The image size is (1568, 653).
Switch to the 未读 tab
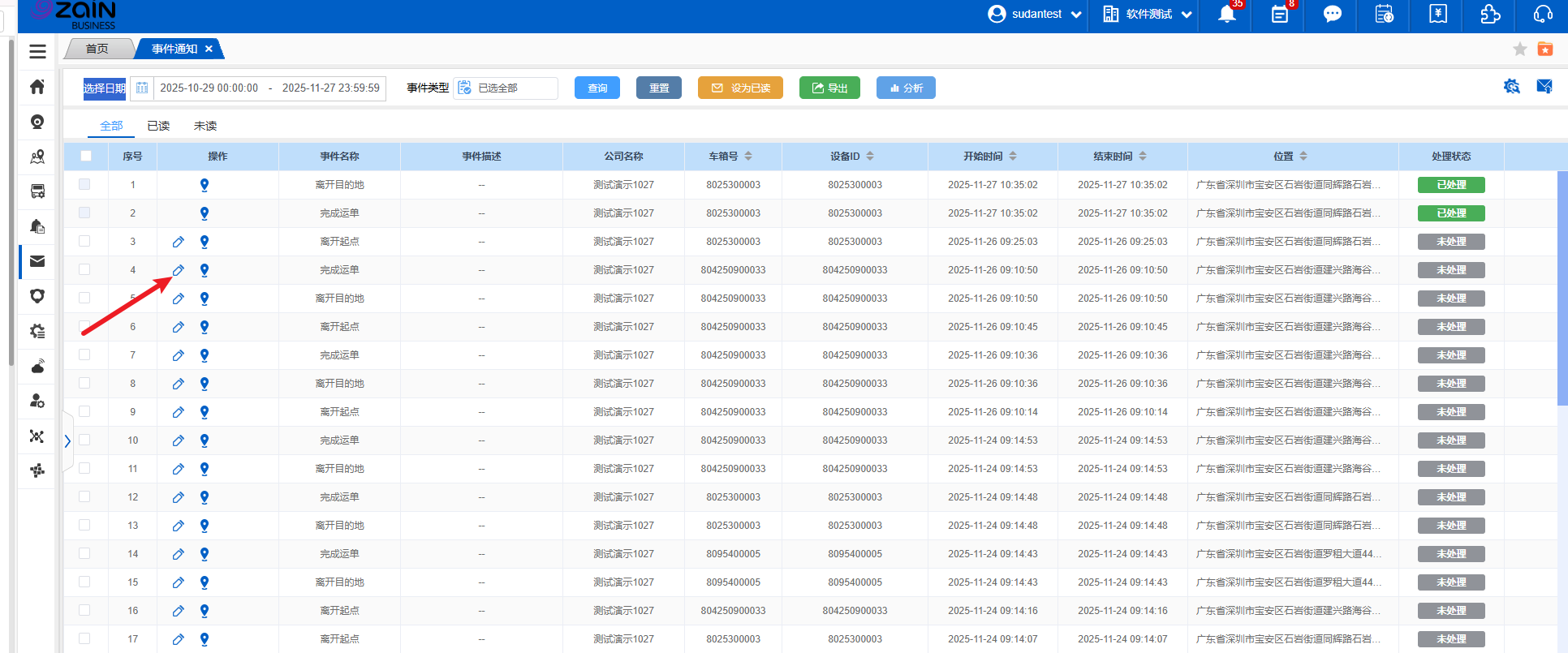(x=205, y=126)
